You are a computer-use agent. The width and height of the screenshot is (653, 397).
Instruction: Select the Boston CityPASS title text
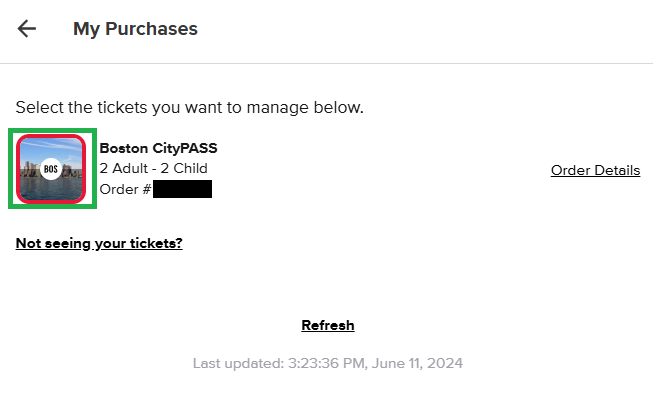pos(158,148)
